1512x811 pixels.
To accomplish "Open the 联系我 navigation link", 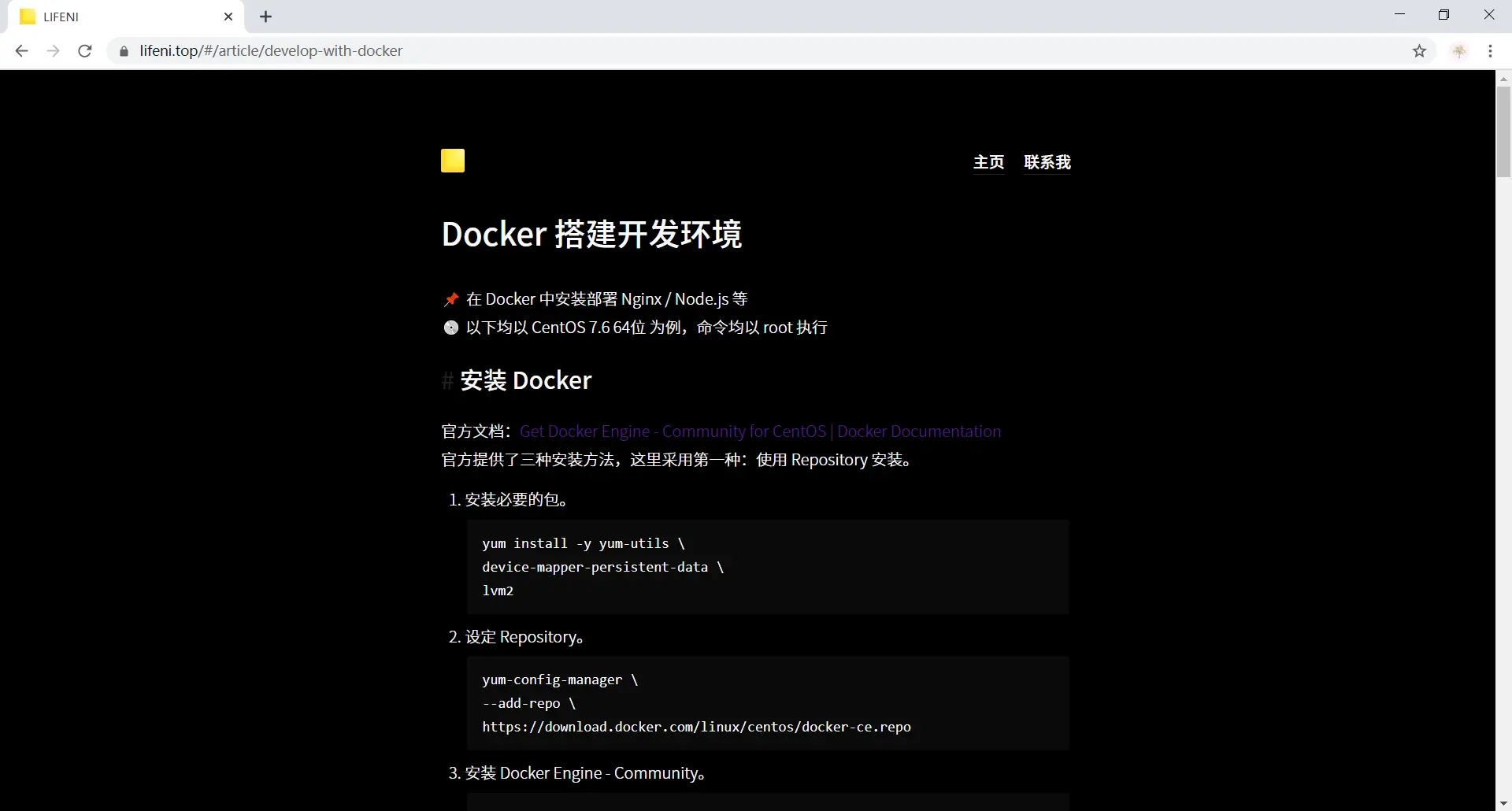I will point(1047,162).
